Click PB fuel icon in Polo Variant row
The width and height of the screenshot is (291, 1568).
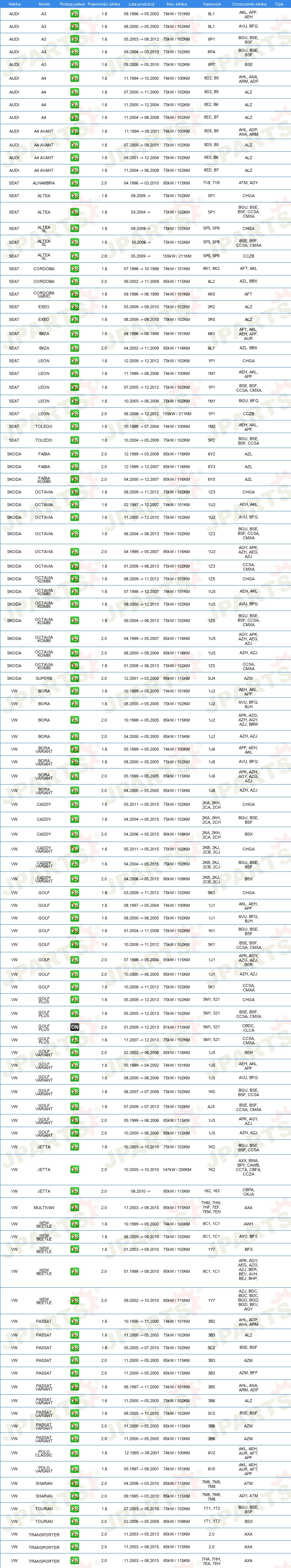(x=75, y=1469)
